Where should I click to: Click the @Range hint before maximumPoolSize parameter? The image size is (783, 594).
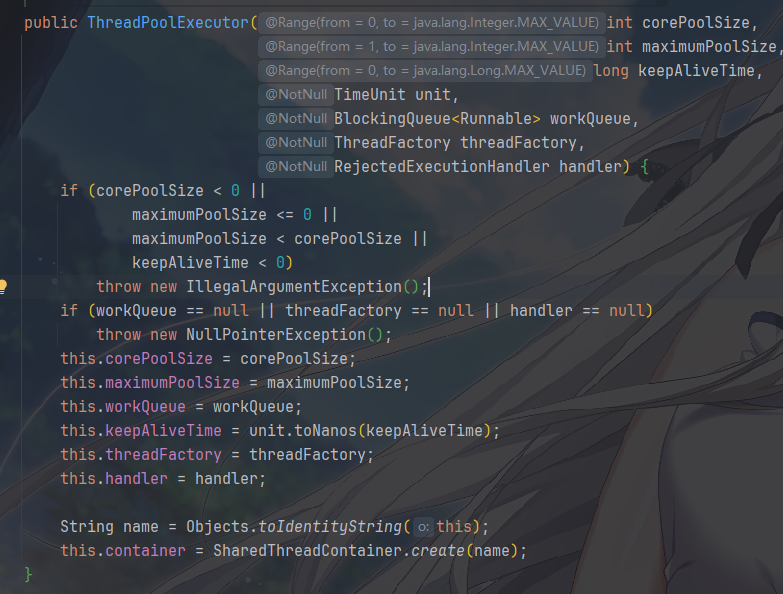pyautogui.click(x=432, y=46)
